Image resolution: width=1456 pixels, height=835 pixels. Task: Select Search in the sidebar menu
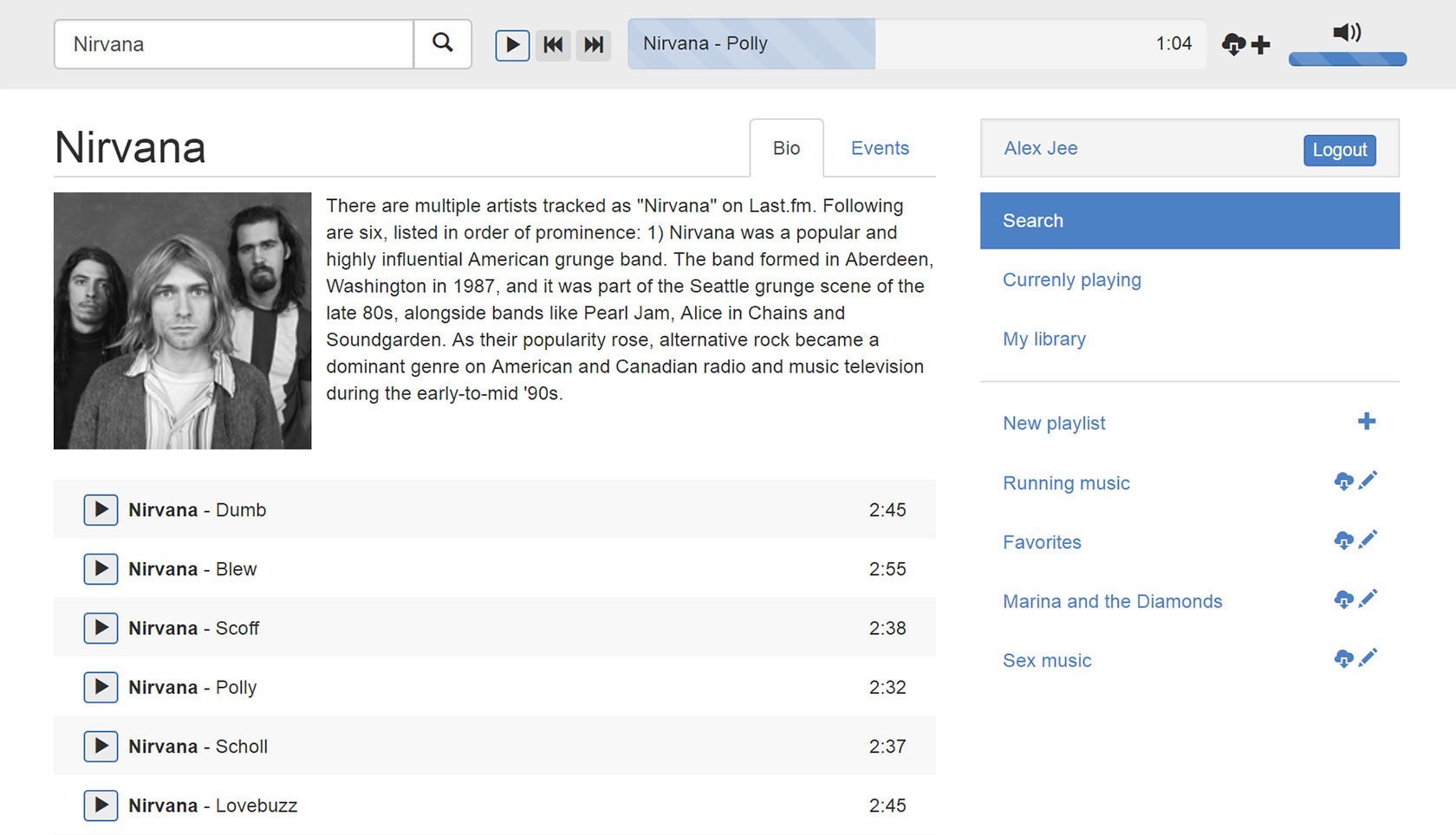point(1190,221)
